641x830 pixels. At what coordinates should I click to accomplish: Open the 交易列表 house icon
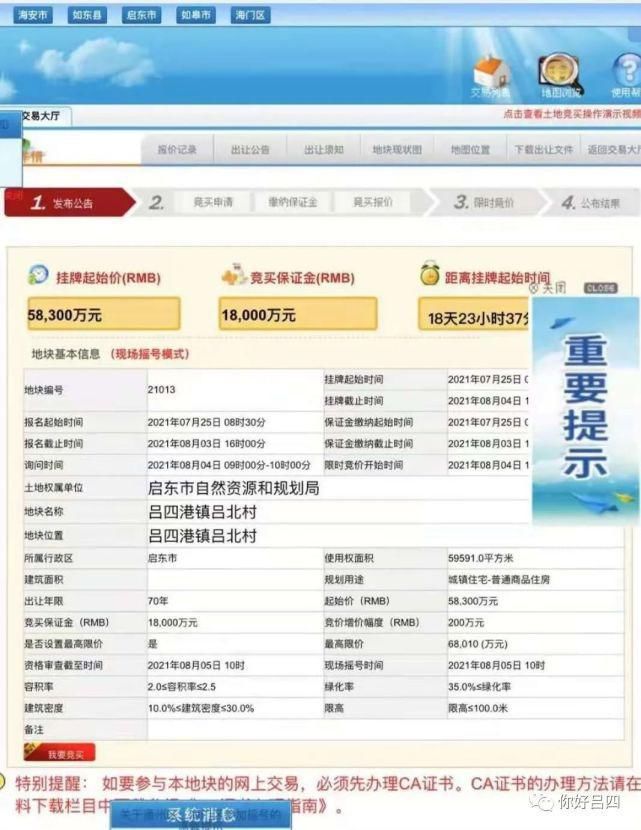click(491, 77)
